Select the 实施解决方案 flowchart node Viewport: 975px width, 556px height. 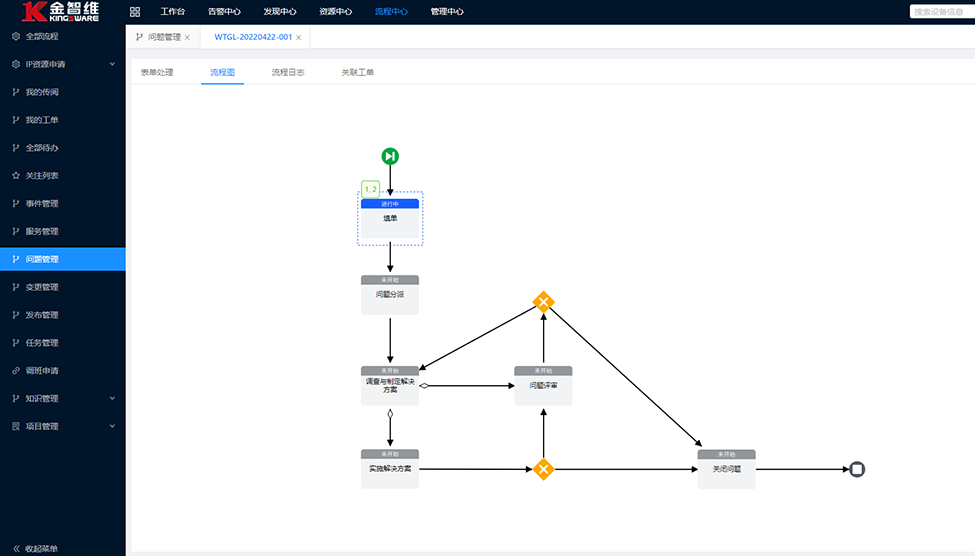(x=390, y=469)
